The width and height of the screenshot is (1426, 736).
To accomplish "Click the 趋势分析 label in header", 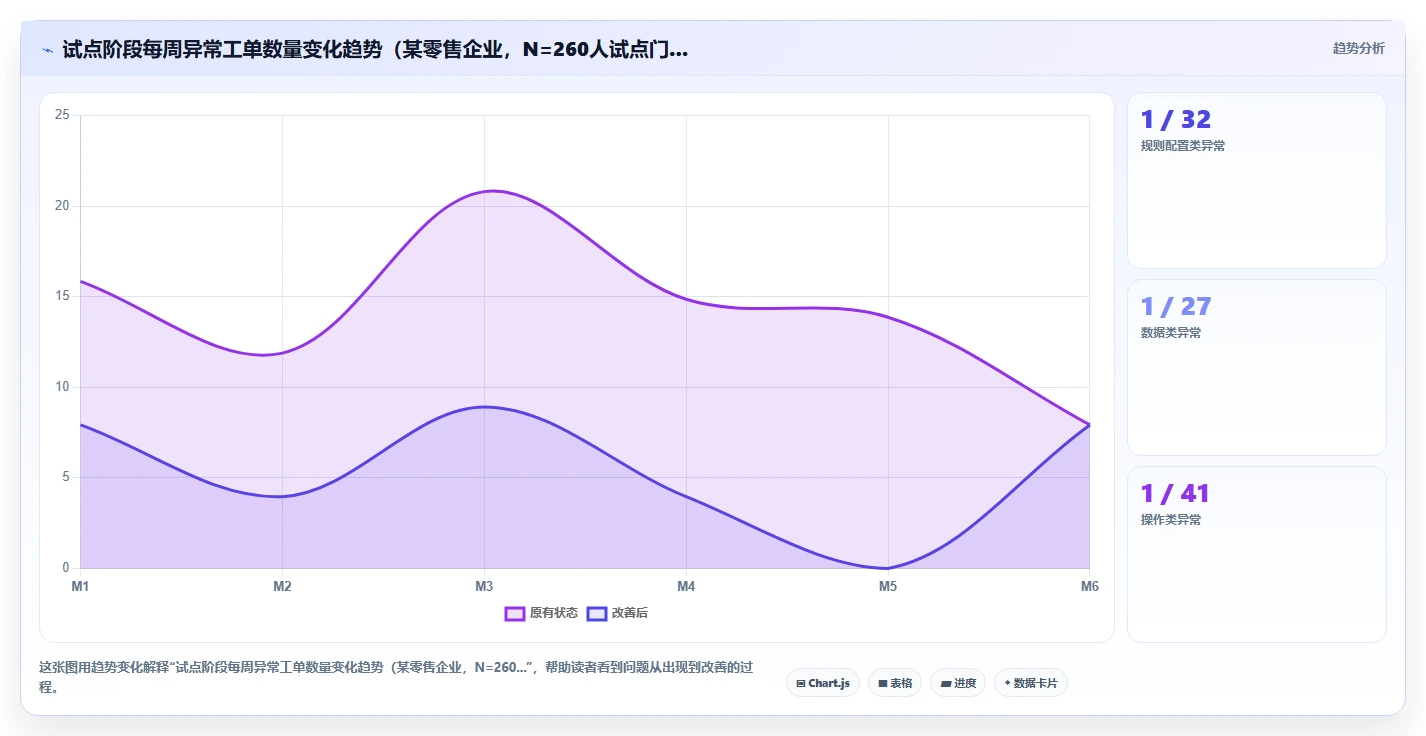I will [1358, 48].
